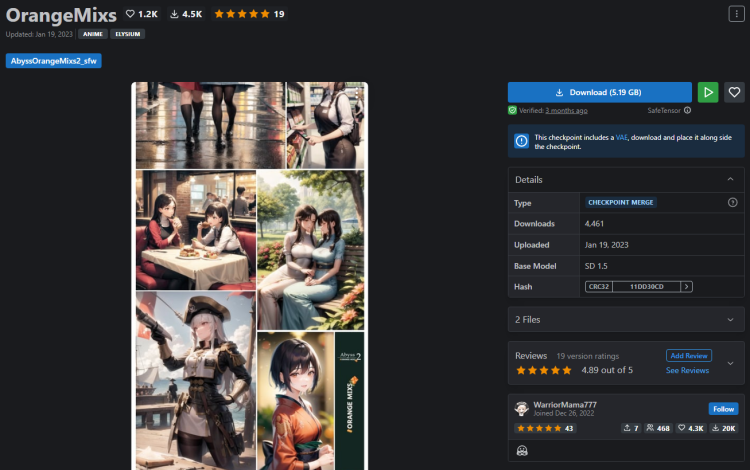Open the checkpoint merge type help icon
750x470 pixels.
(x=732, y=202)
